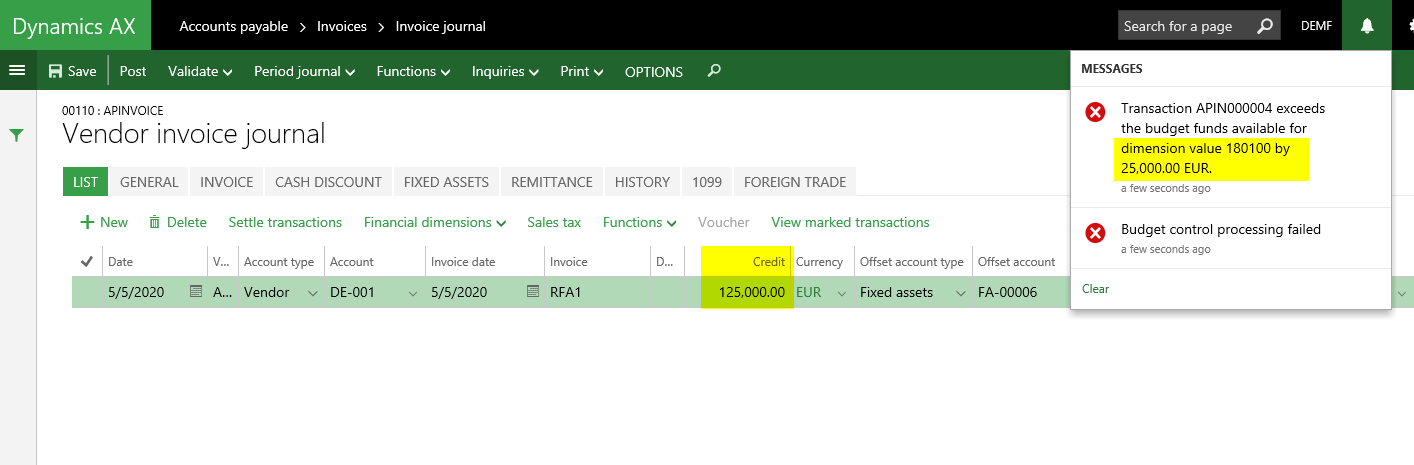This screenshot has height=465, width=1414.
Task: Toggle the select-all checkmark column header
Action: 87,262
